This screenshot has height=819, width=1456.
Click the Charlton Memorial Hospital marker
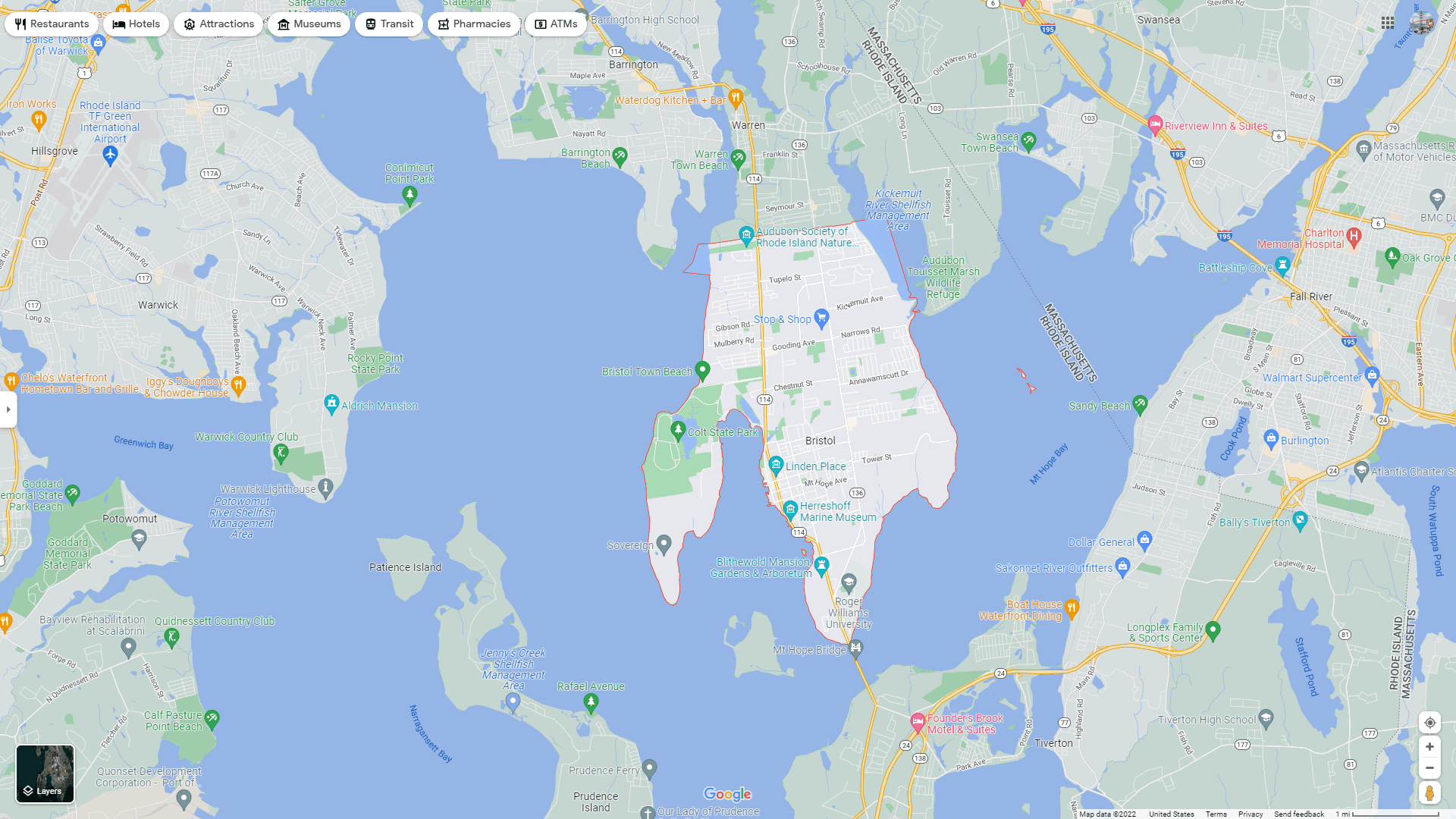click(1354, 236)
